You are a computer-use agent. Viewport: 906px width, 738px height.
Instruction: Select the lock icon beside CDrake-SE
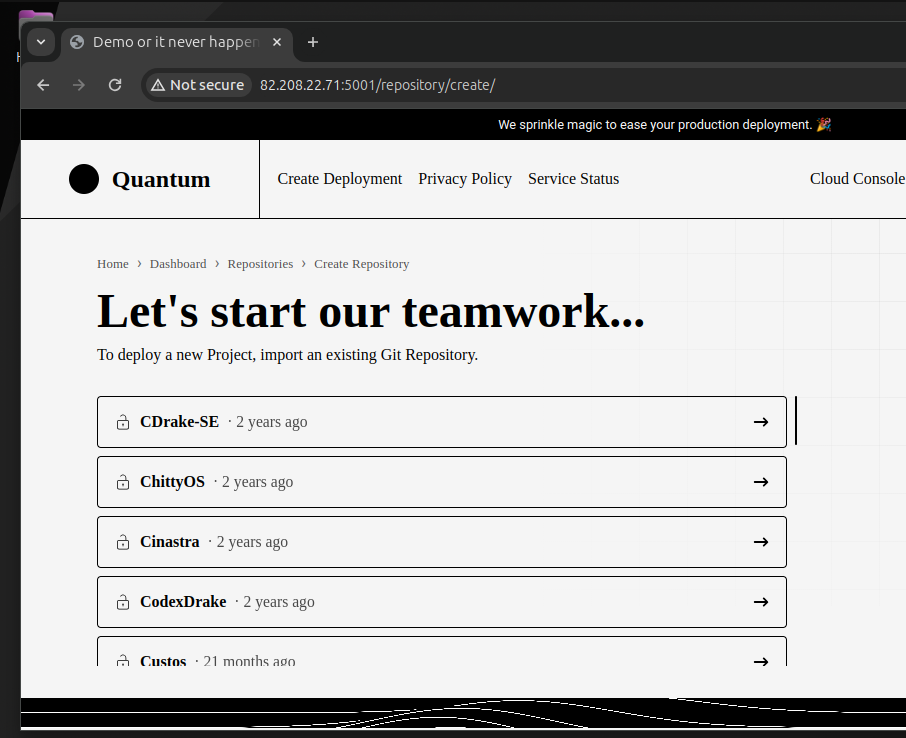pos(122,421)
